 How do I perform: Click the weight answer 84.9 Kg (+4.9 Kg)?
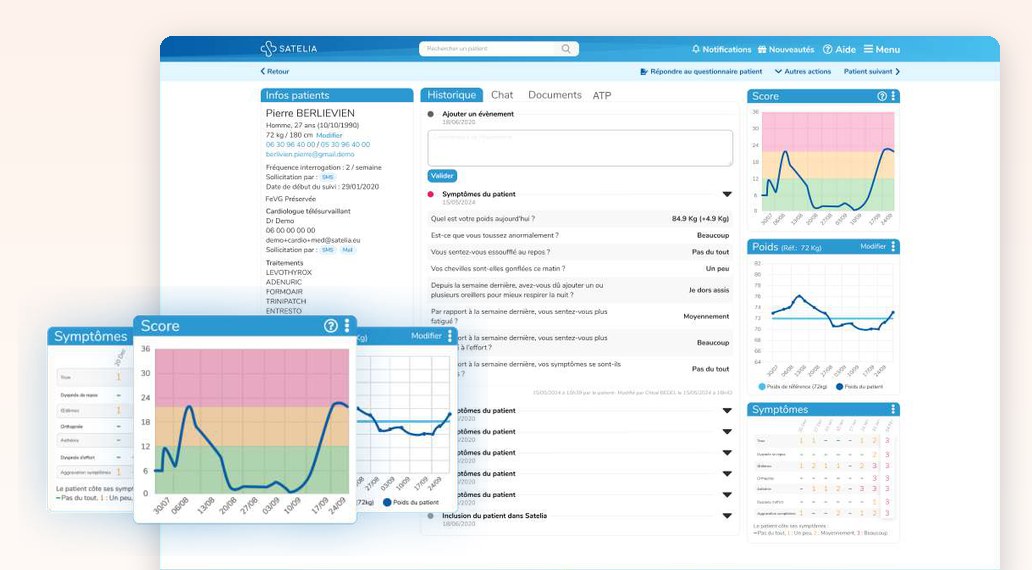tap(700, 219)
